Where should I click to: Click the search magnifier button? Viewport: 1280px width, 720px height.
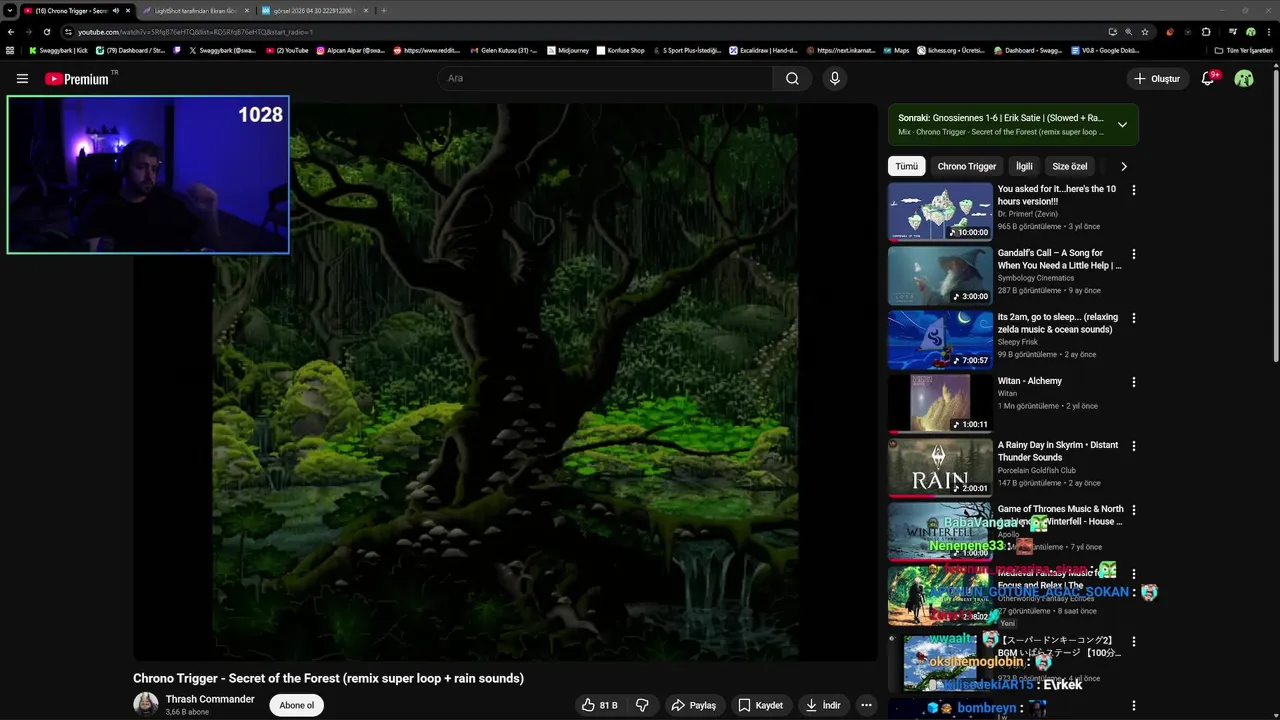click(x=792, y=79)
